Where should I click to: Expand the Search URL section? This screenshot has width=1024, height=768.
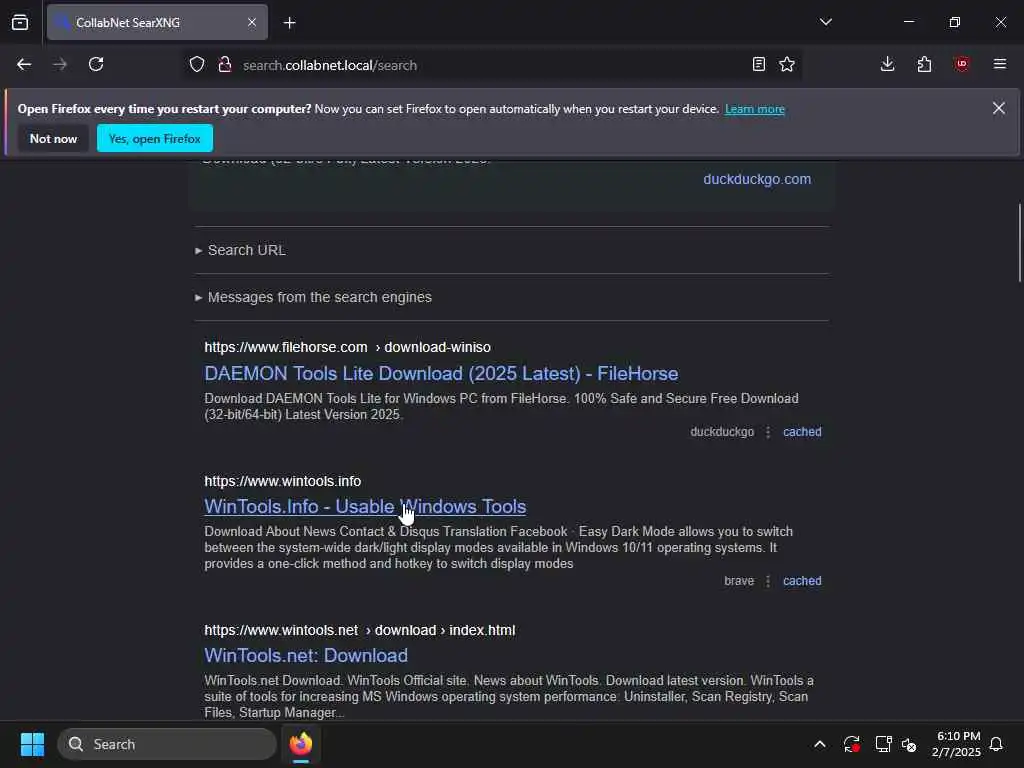coord(240,250)
